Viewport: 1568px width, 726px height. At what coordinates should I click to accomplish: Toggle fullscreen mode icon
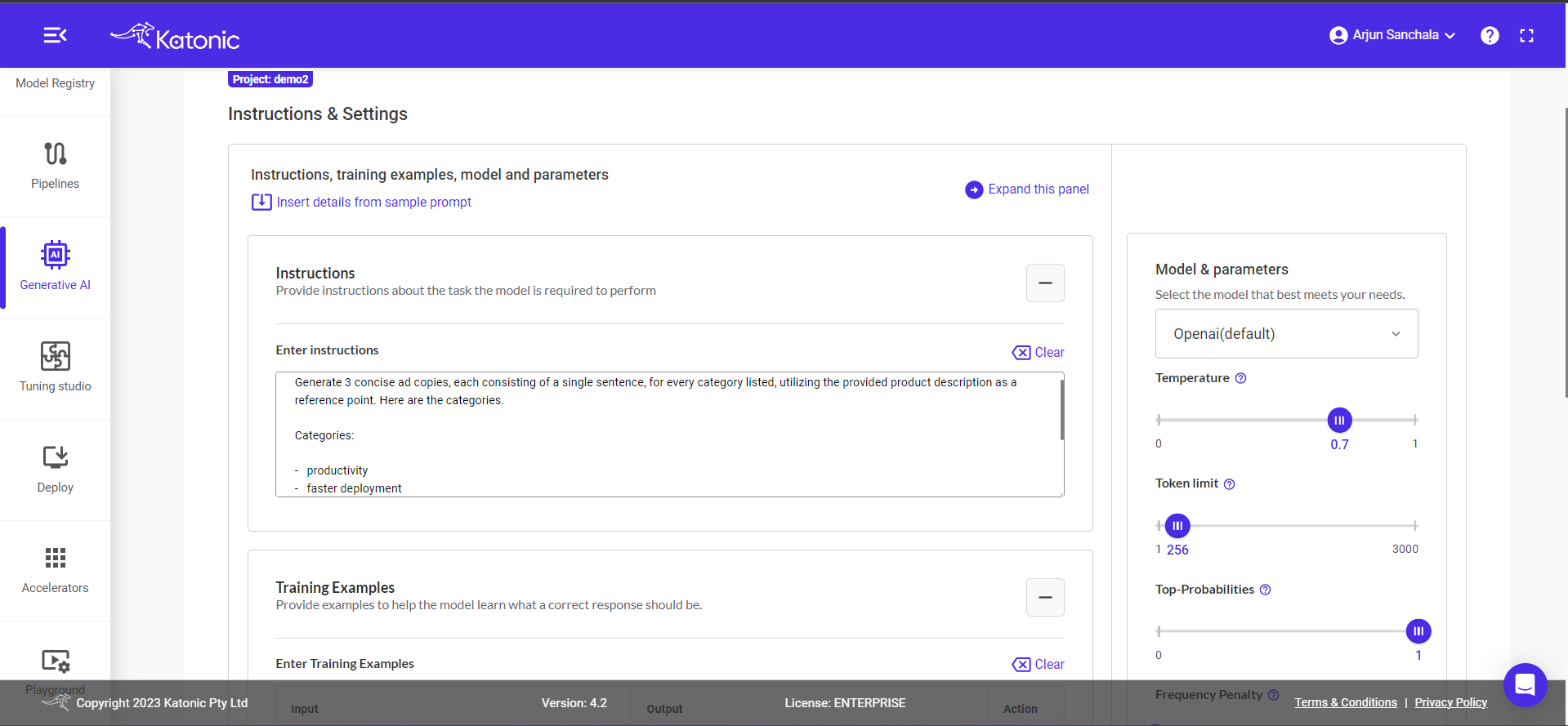click(x=1526, y=35)
